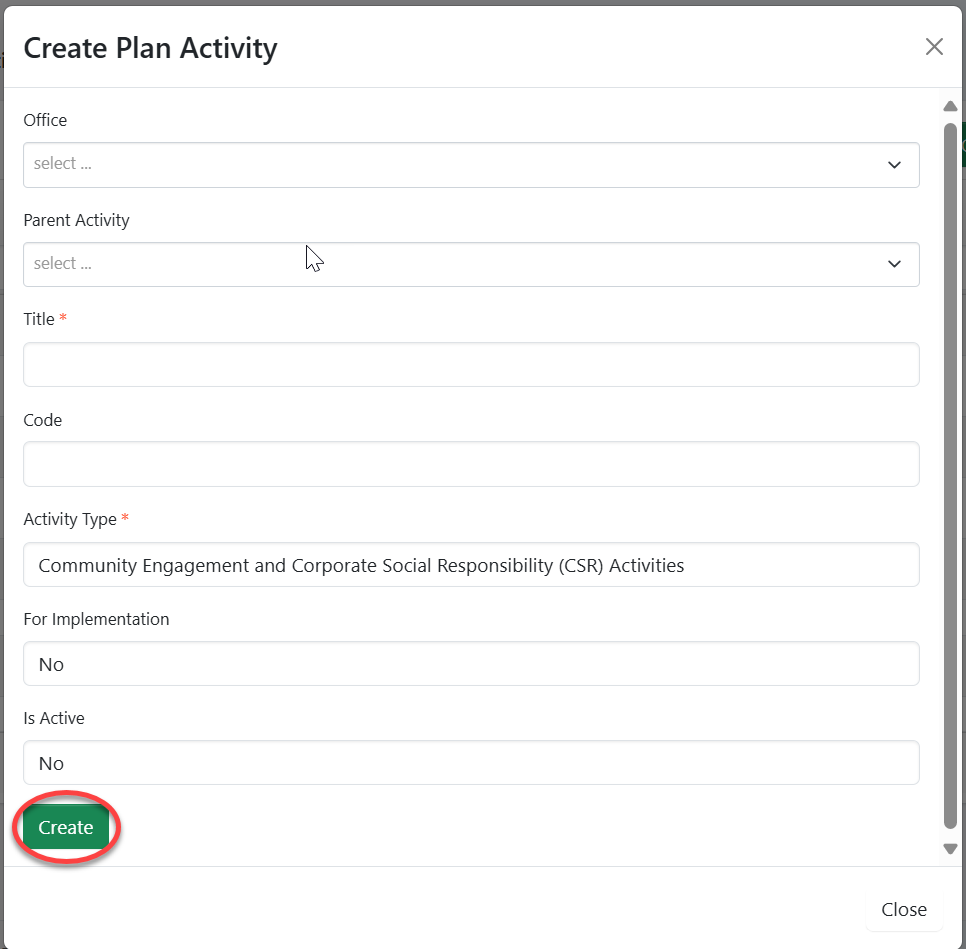
Task: Close the dialog with the X icon
Action: pos(934,47)
